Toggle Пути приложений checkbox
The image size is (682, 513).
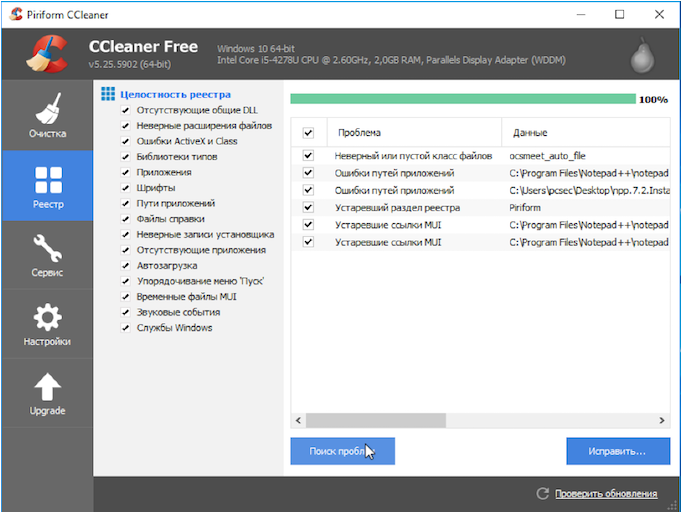pos(126,204)
